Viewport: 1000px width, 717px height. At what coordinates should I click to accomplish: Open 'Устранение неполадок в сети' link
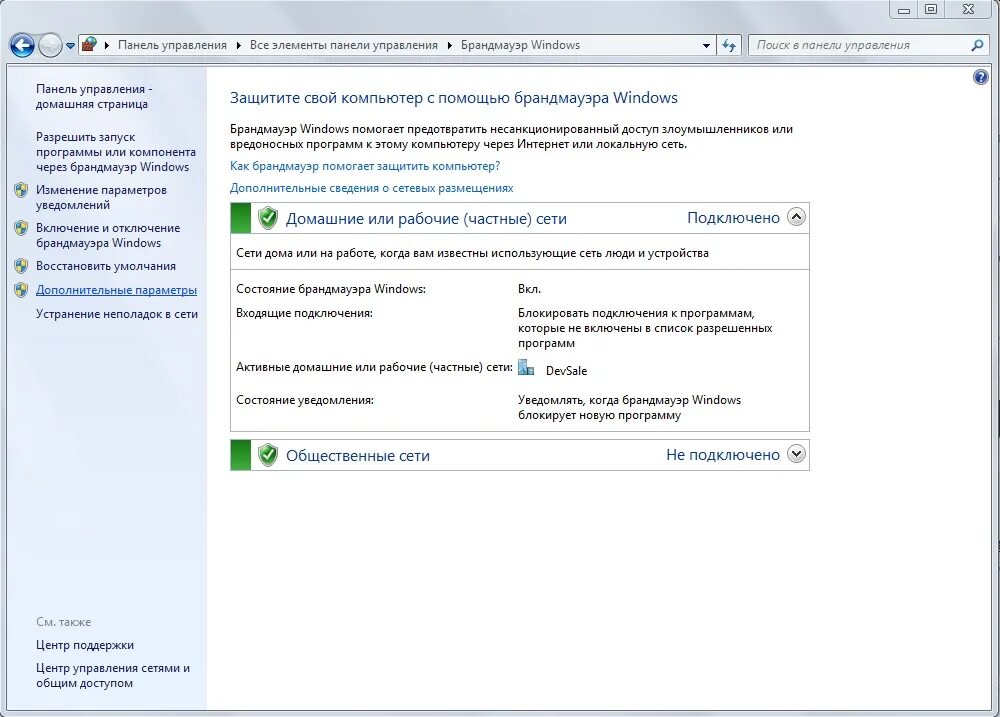tap(117, 314)
